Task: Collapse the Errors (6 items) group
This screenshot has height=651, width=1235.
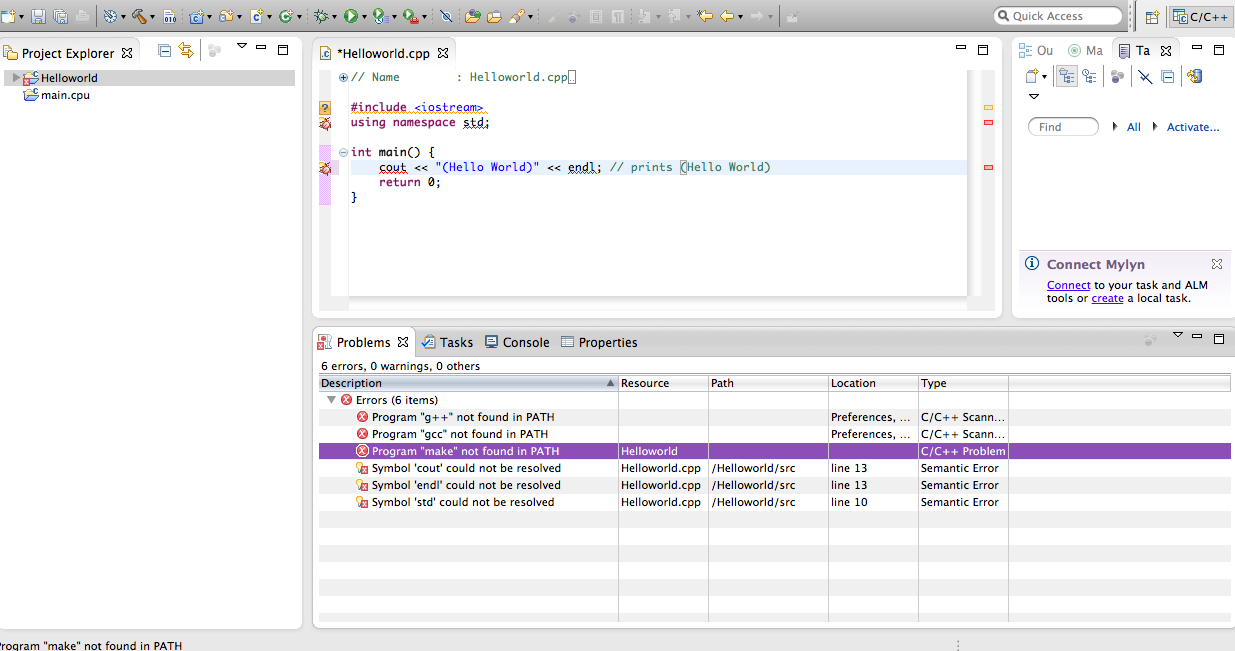Action: (x=331, y=400)
